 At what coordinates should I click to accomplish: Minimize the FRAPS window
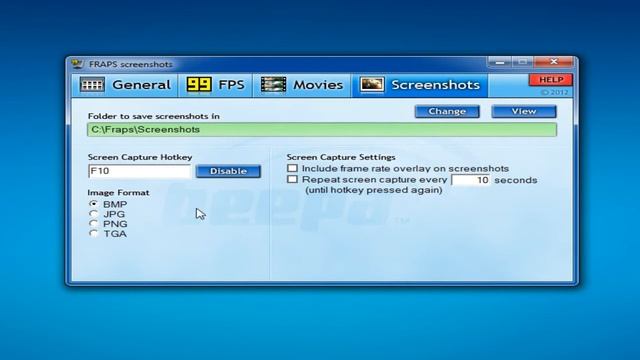[499, 62]
